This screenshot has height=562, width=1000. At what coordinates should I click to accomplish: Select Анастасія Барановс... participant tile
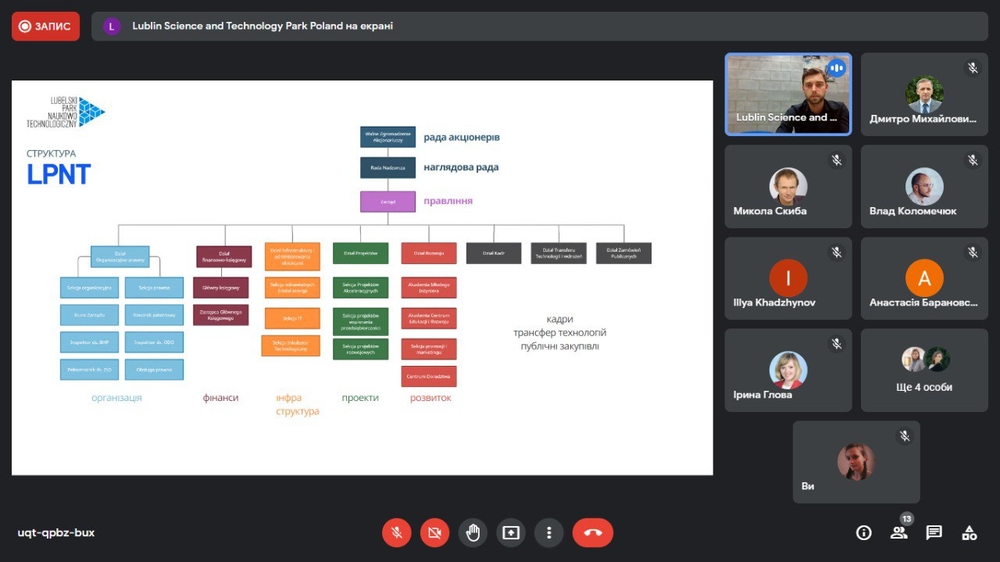924,278
